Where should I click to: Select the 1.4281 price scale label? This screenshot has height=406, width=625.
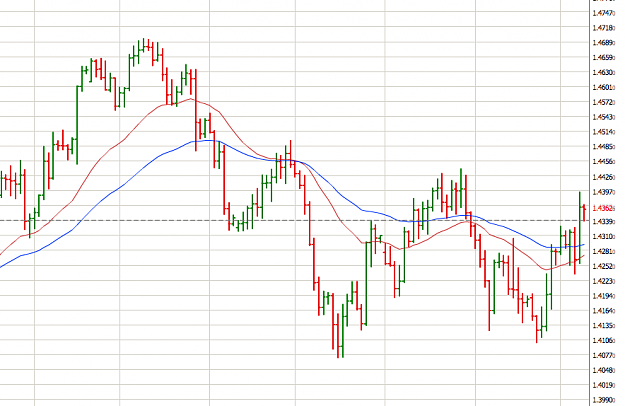pos(603,251)
